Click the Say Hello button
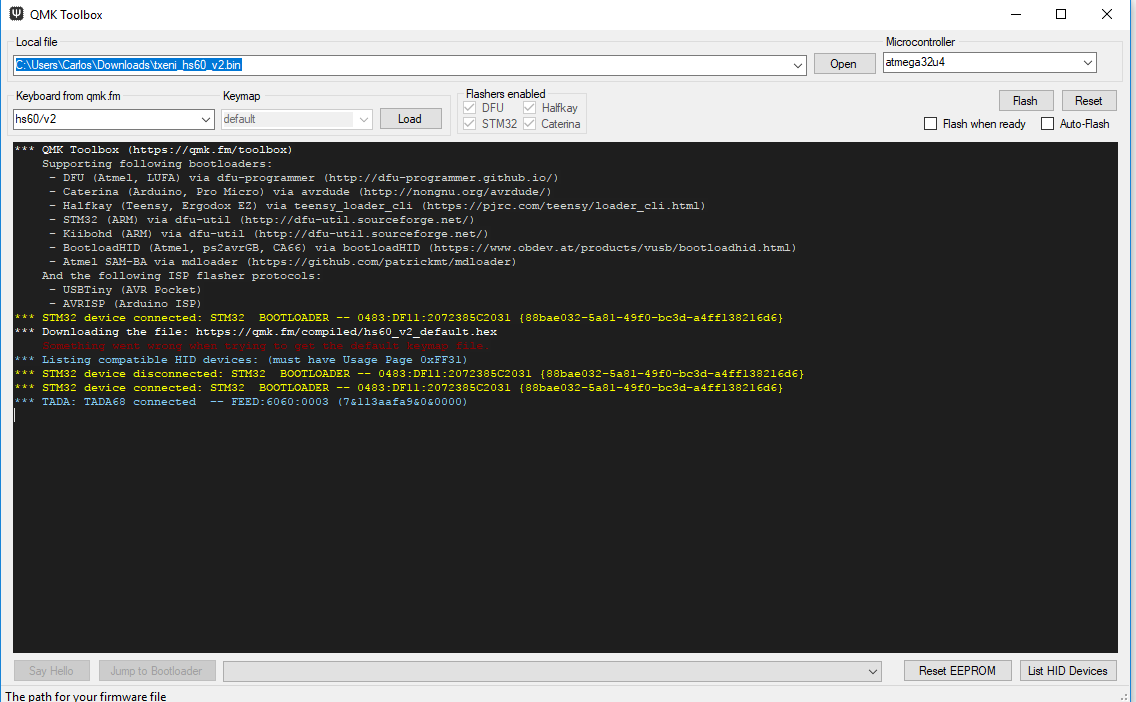 51,671
